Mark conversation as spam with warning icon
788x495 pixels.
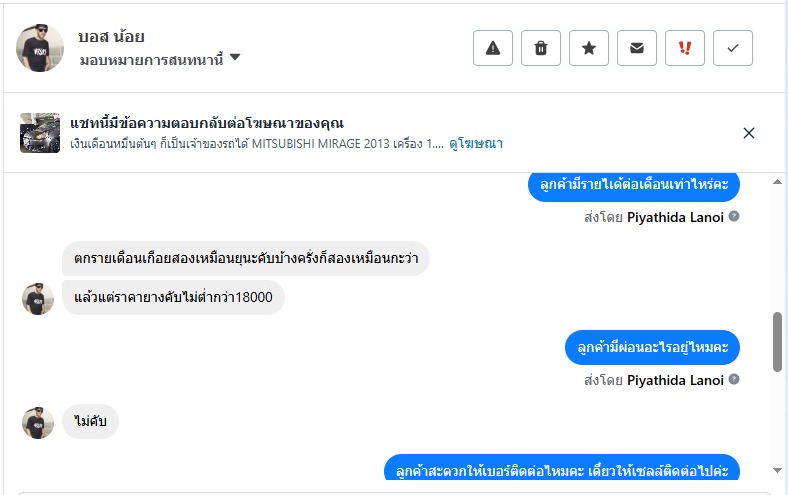(x=493, y=48)
